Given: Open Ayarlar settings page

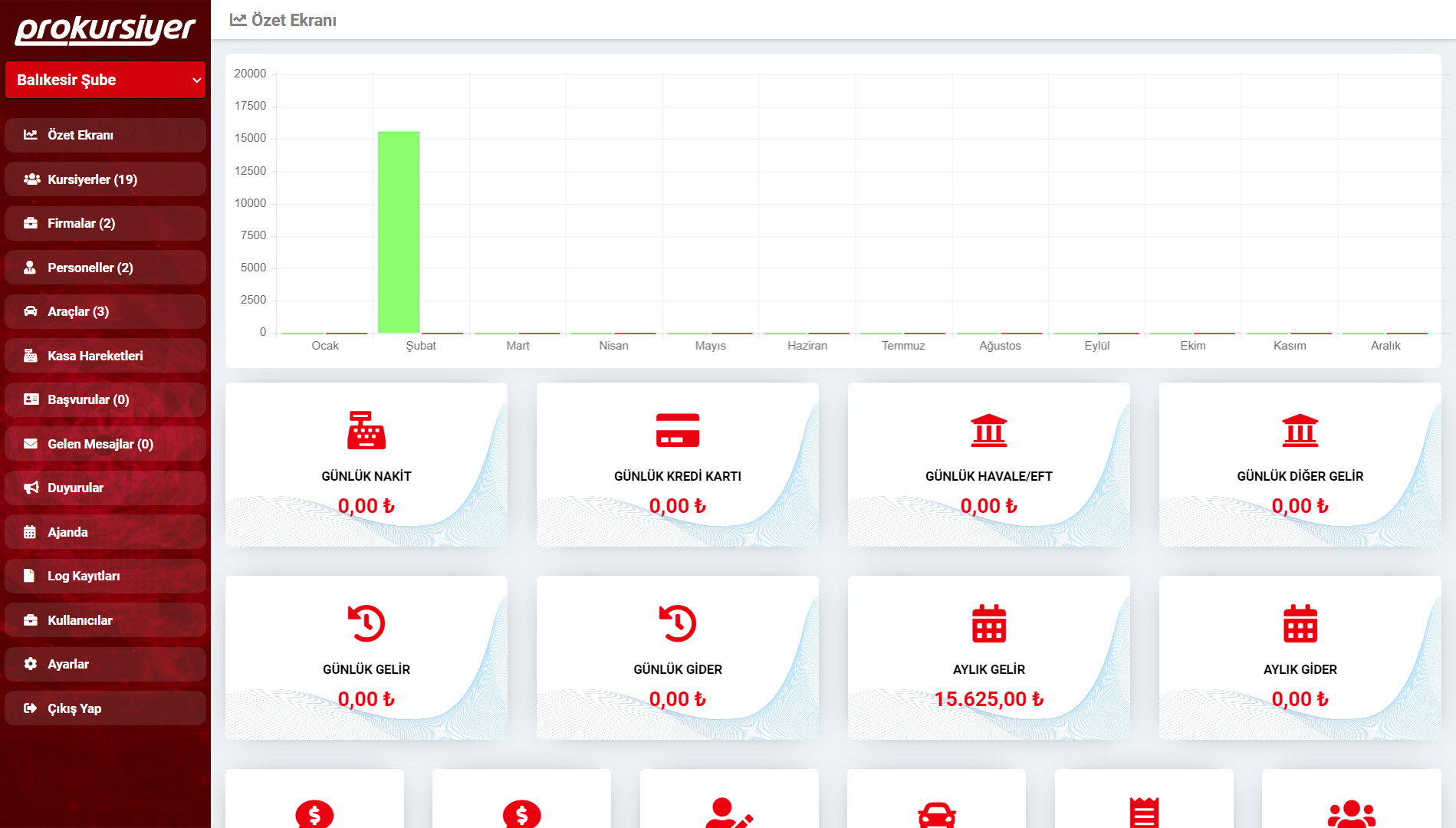Looking at the screenshot, I should click(x=105, y=664).
